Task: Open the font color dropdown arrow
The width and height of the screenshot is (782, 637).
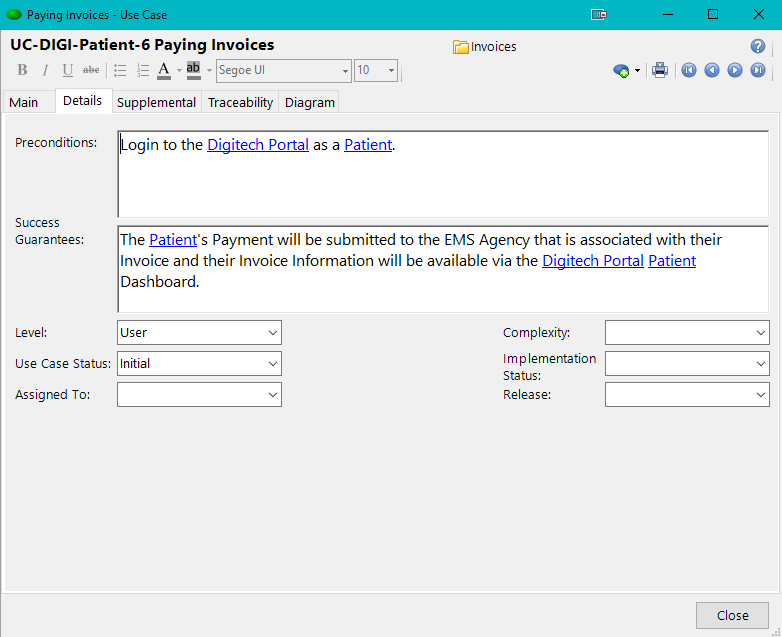Action: [x=179, y=71]
